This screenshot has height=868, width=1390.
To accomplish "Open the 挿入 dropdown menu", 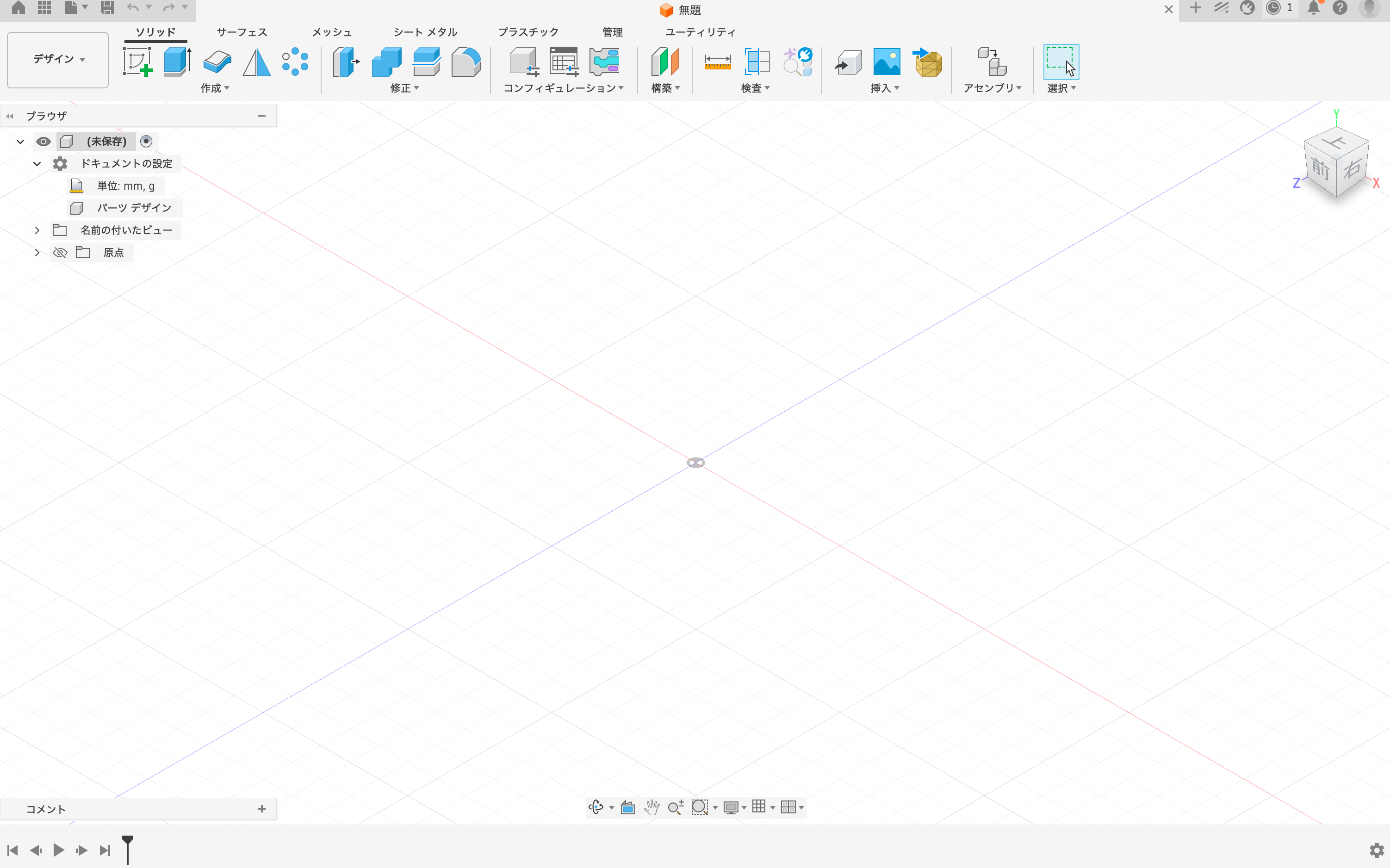I will tap(885, 88).
